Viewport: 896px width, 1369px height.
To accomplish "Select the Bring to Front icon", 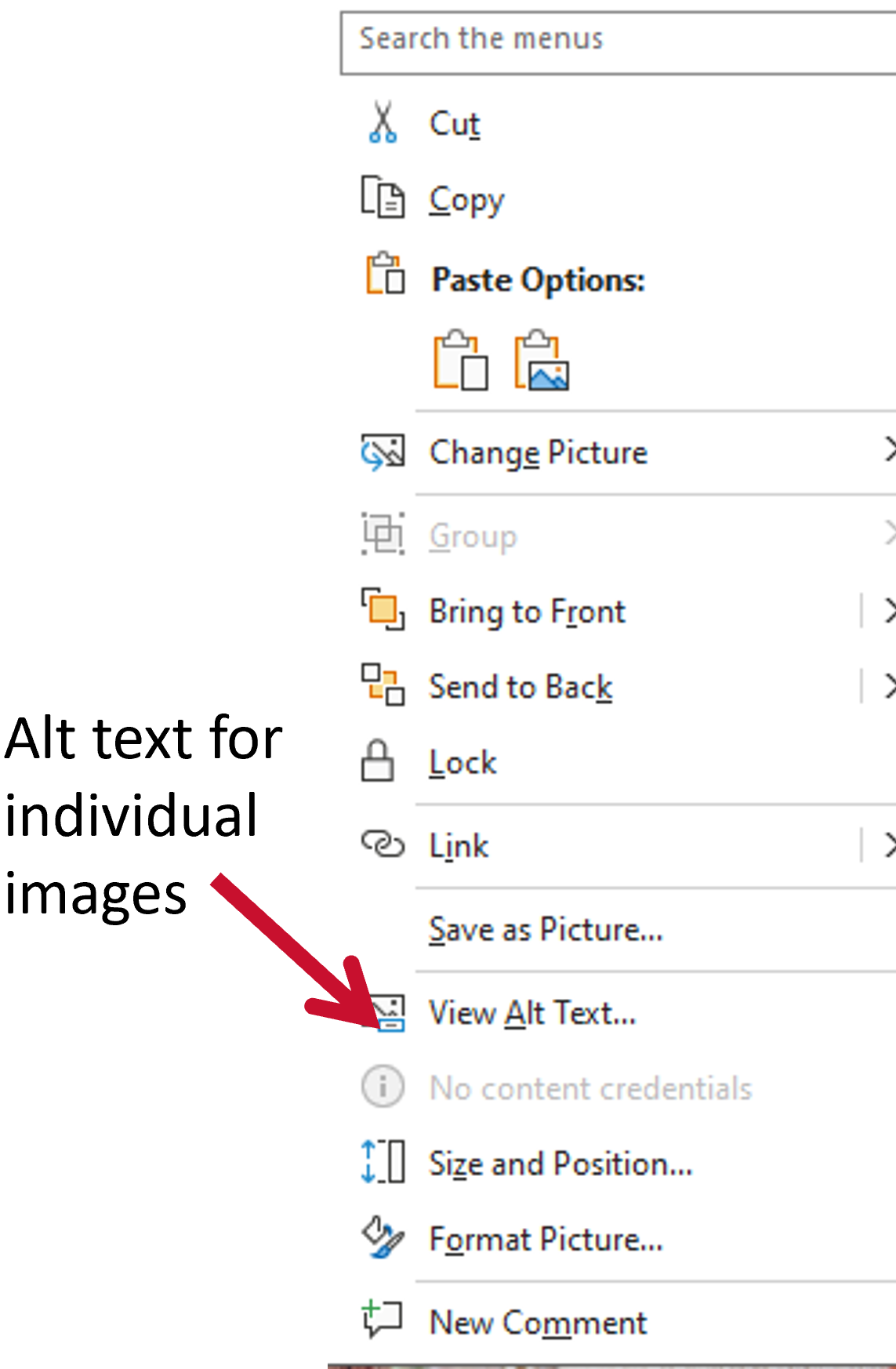I will point(382,611).
